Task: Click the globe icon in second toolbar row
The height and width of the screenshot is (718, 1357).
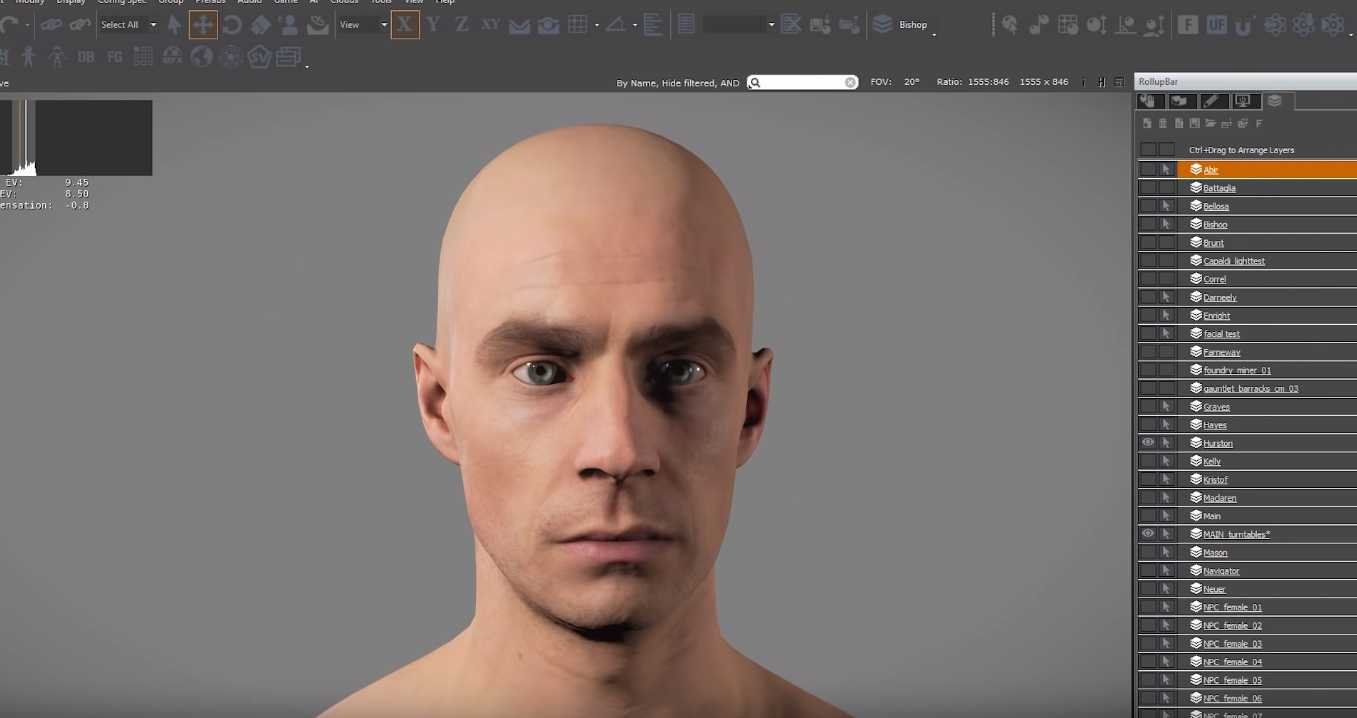Action: point(202,57)
